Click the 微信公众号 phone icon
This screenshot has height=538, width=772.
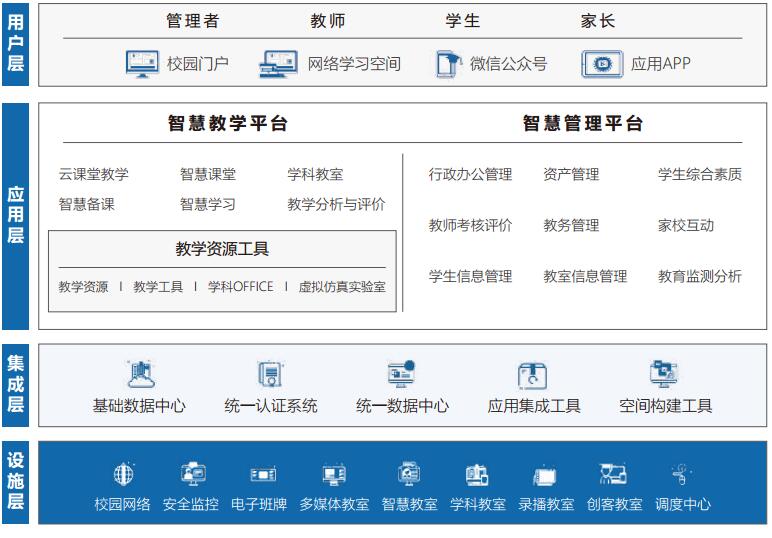[x=448, y=64]
